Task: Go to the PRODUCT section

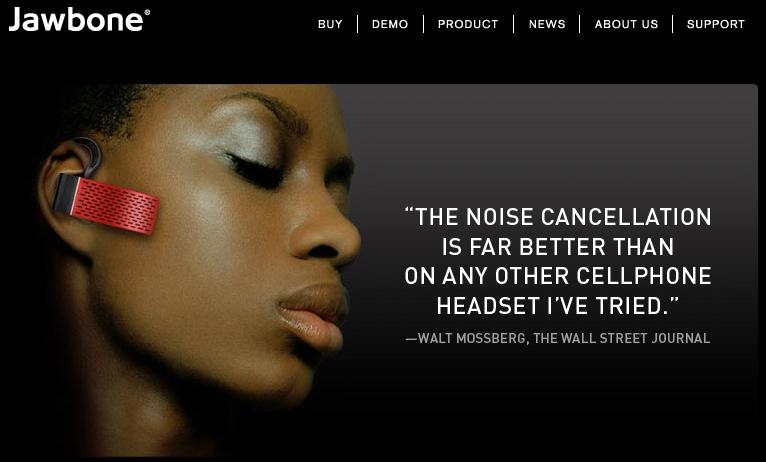Action: point(468,24)
